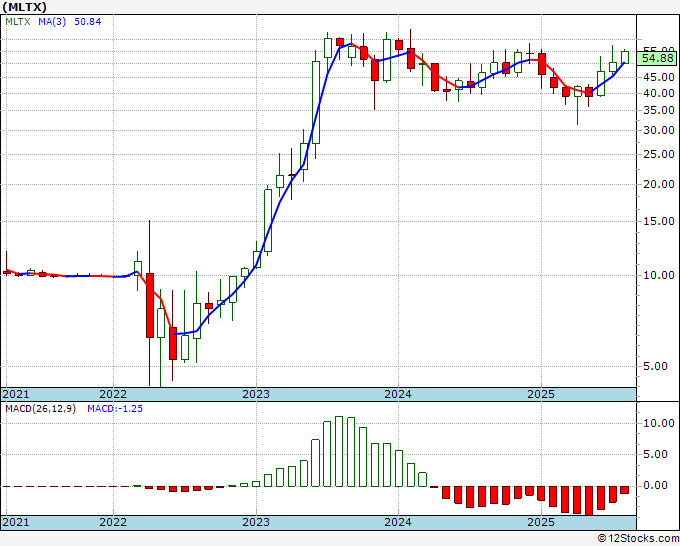The image size is (680, 546).
Task: Click 2024 on the price chart timeline
Action: point(398,394)
